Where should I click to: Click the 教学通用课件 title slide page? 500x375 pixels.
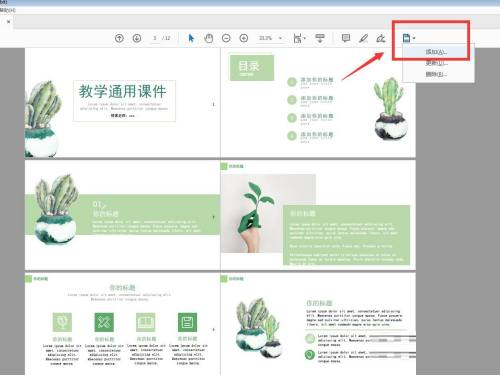pyautogui.click(x=122, y=102)
